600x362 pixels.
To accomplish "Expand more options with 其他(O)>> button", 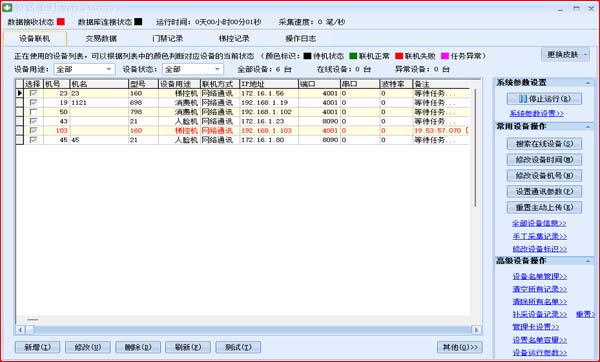I will coord(460,347).
